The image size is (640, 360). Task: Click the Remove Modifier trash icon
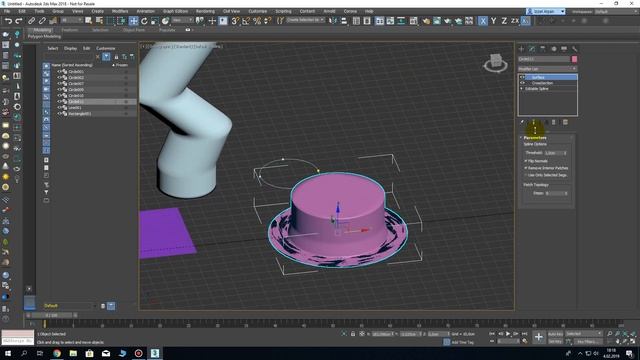[x=554, y=122]
